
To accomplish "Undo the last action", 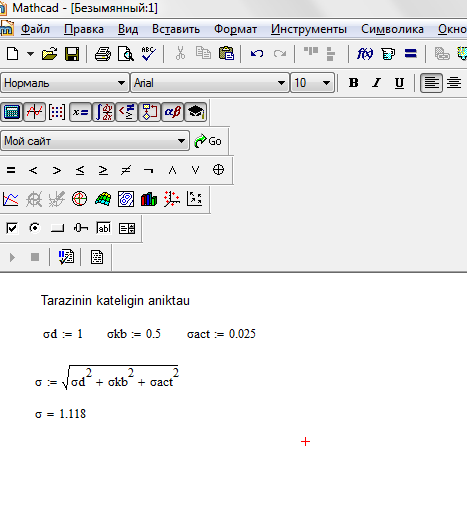I will click(257, 54).
